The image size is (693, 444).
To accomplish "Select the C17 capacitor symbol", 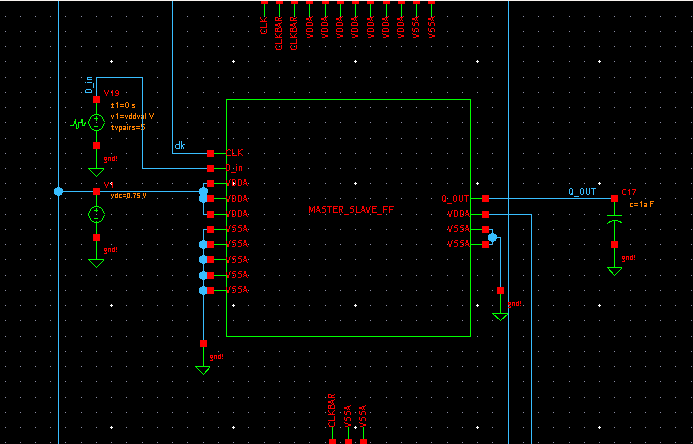I will point(614,221).
